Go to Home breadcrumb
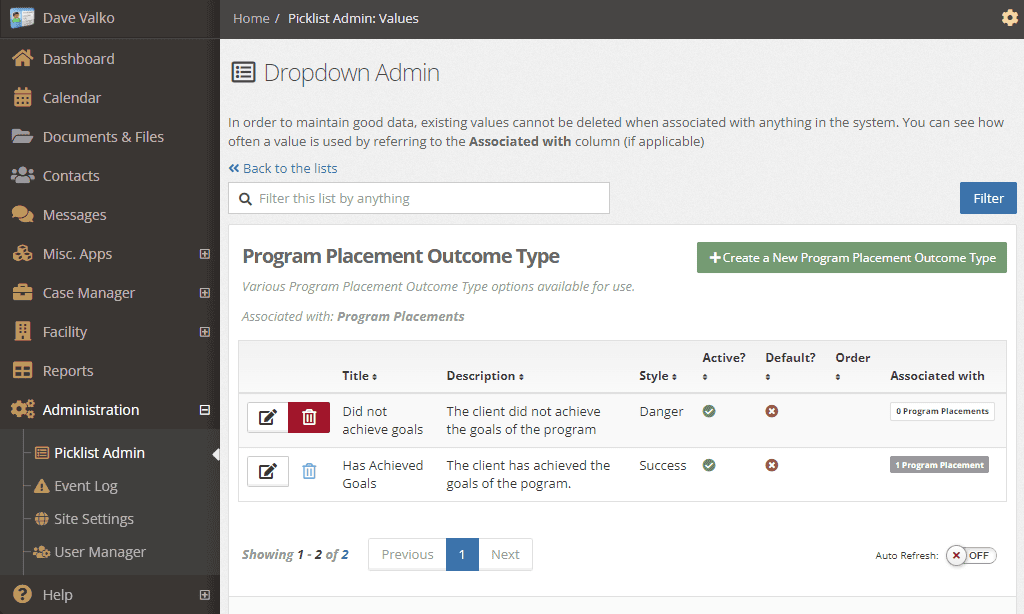This screenshot has height=614, width=1024. 251,18
